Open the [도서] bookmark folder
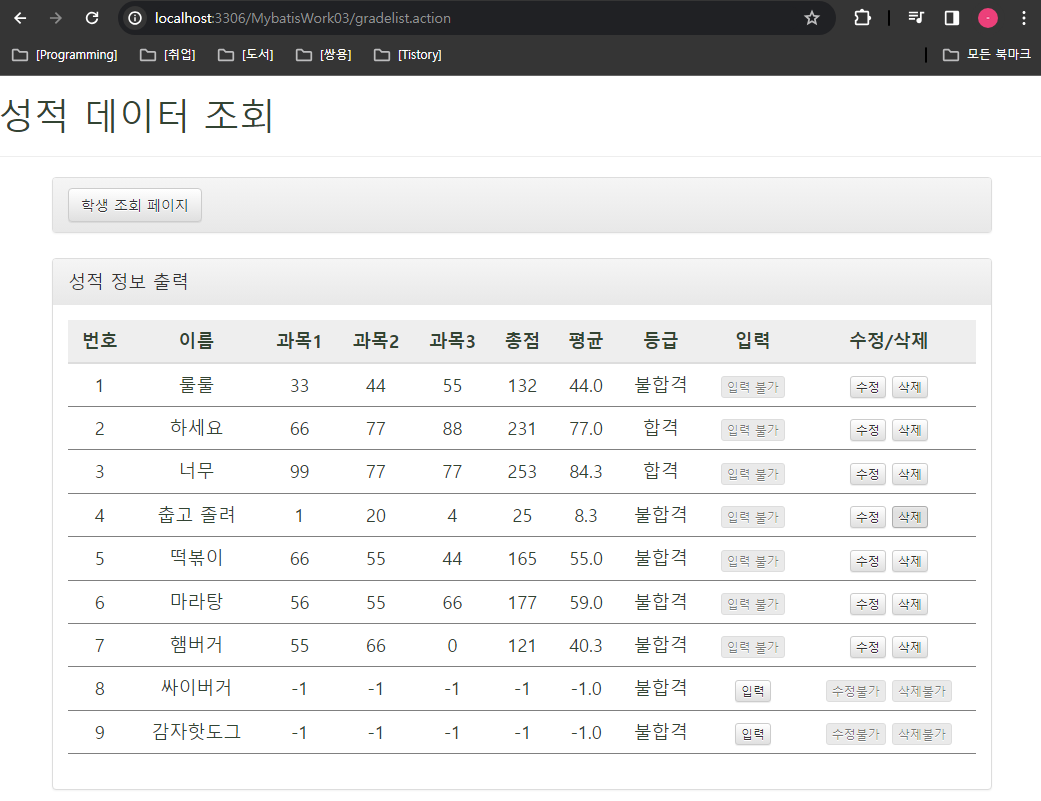1041x801 pixels. click(246, 54)
